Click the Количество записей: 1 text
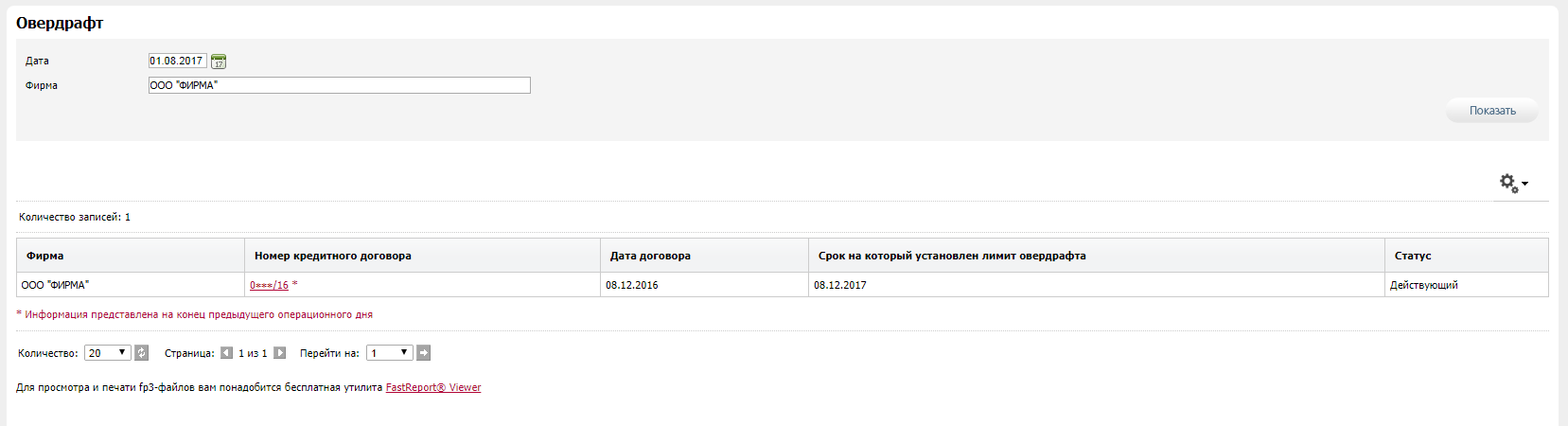The width and height of the screenshot is (1568, 426). (75, 217)
